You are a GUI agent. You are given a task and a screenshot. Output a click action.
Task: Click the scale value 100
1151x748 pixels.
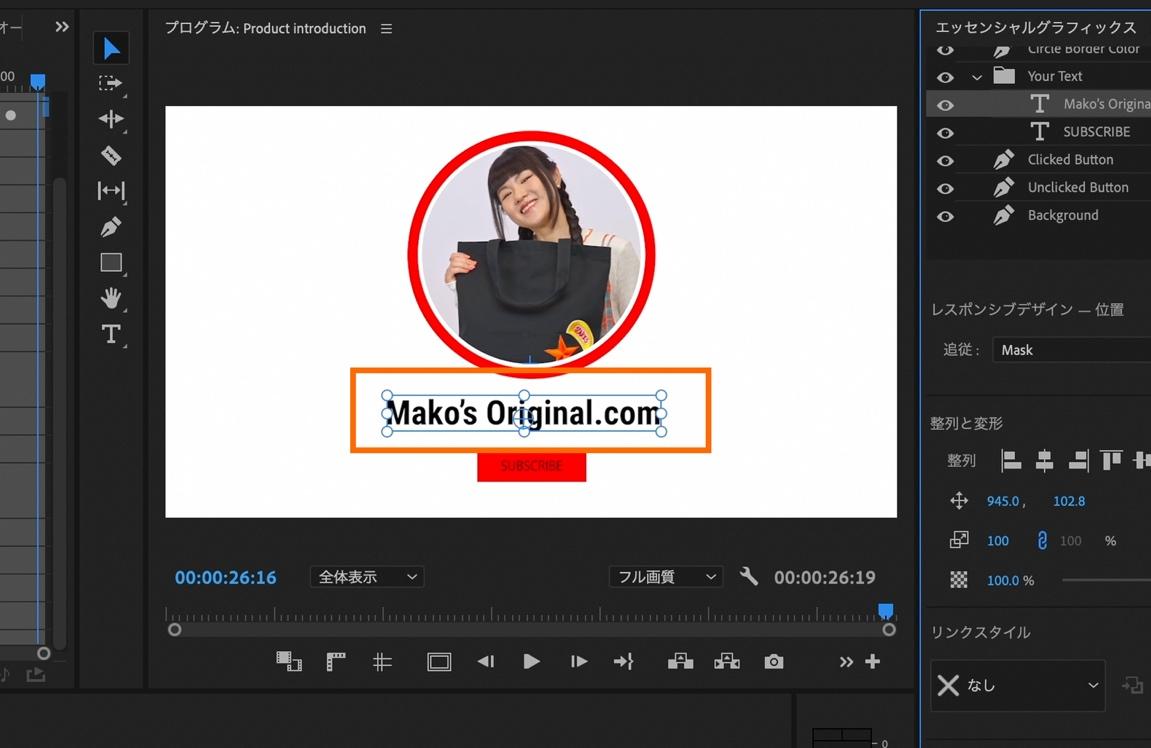[x=998, y=540]
